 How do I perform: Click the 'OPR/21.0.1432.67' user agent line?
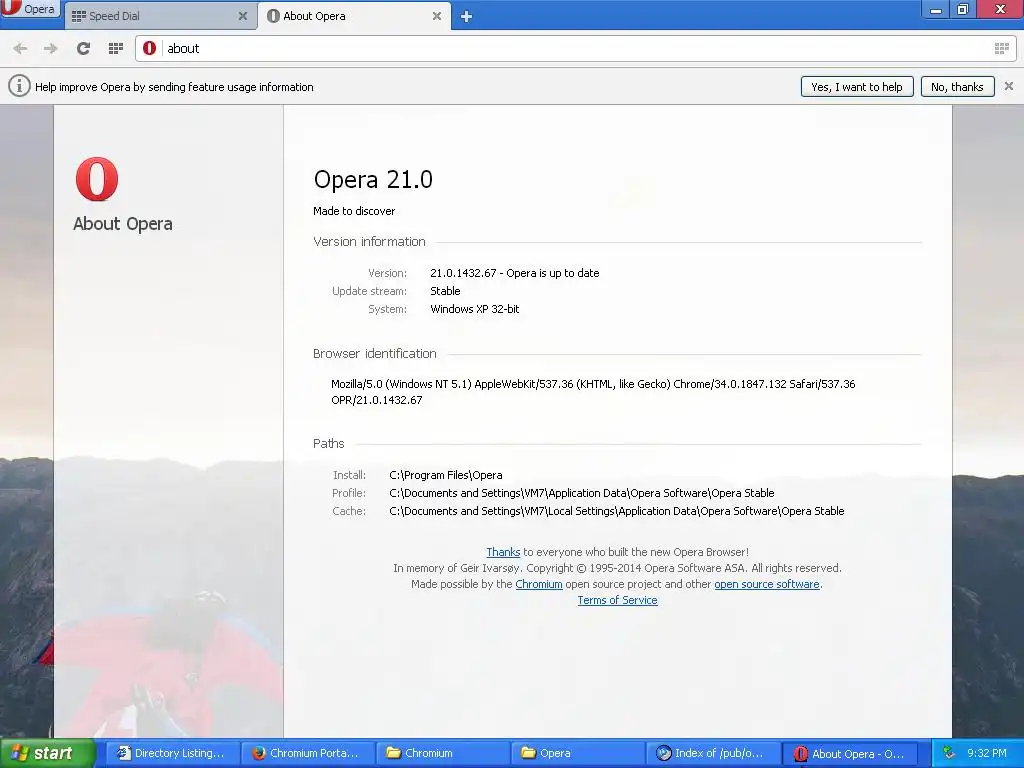tap(377, 400)
